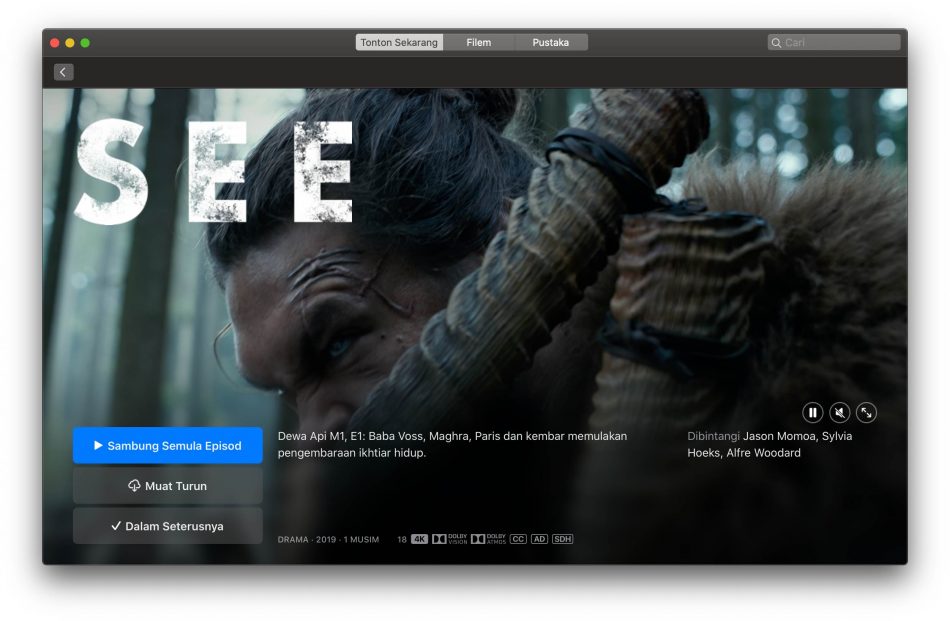This screenshot has width=950, height=621.
Task: Pause the preview trailer
Action: [x=812, y=413]
